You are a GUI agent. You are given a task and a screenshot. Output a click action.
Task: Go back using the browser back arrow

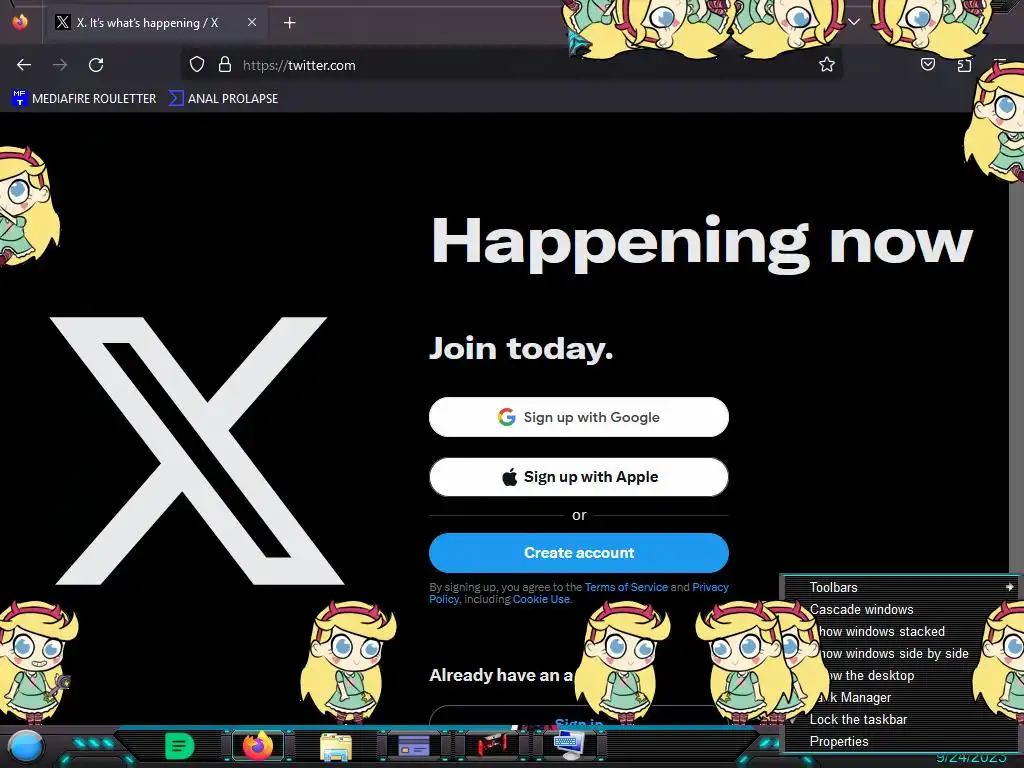pos(24,65)
